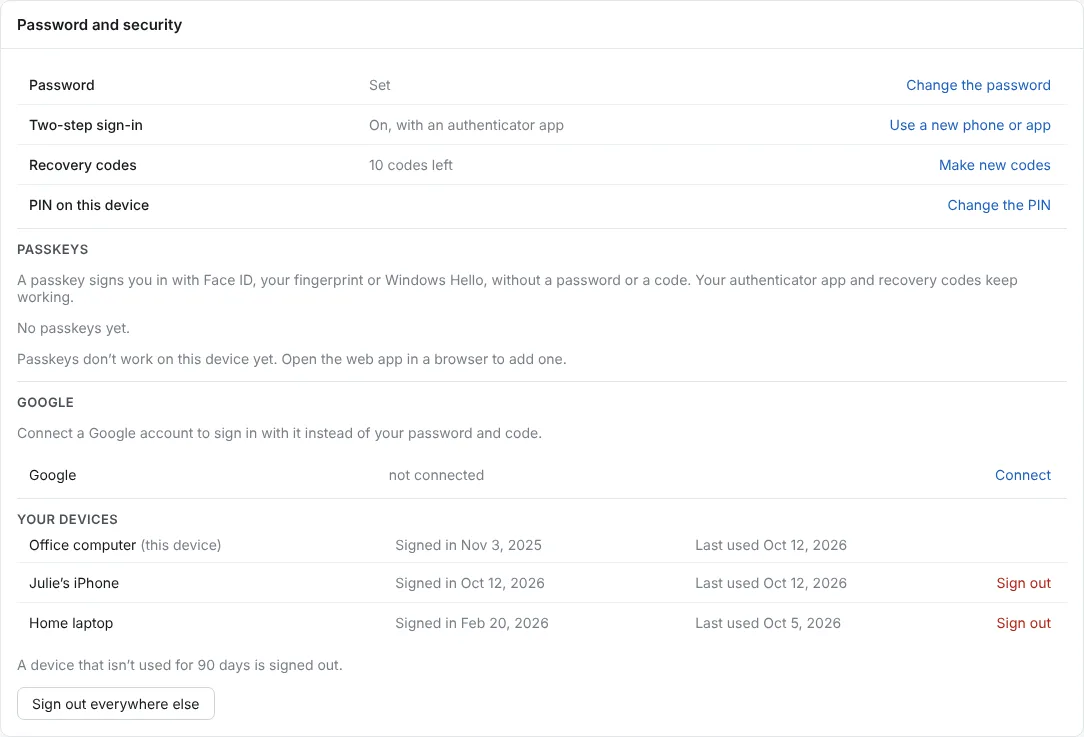This screenshot has width=1084, height=737.
Task: Select the Julie's iPhone device name
Action: pos(74,583)
